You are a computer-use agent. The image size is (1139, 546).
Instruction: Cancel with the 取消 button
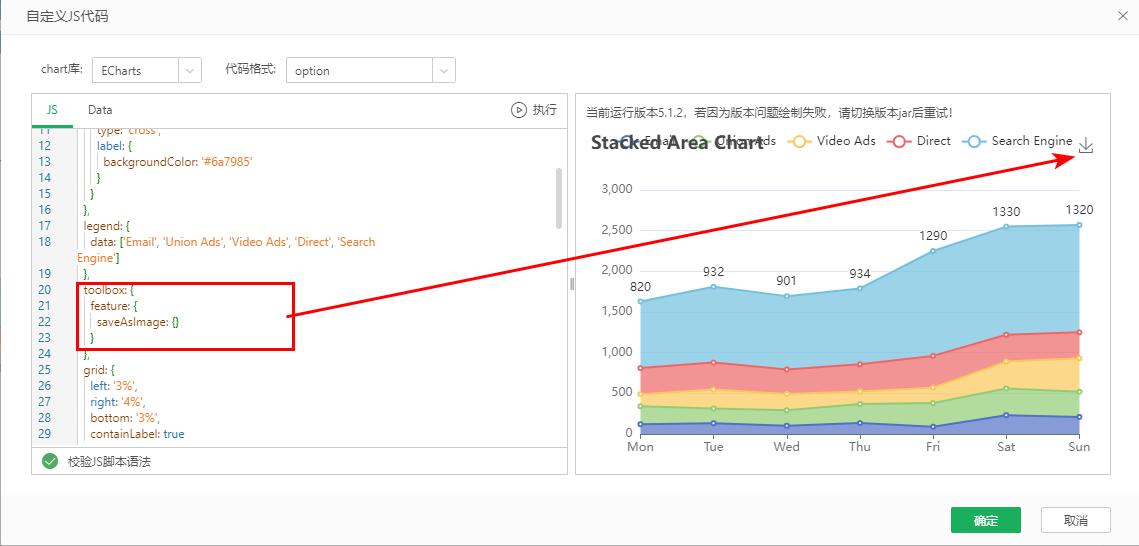tap(1076, 520)
